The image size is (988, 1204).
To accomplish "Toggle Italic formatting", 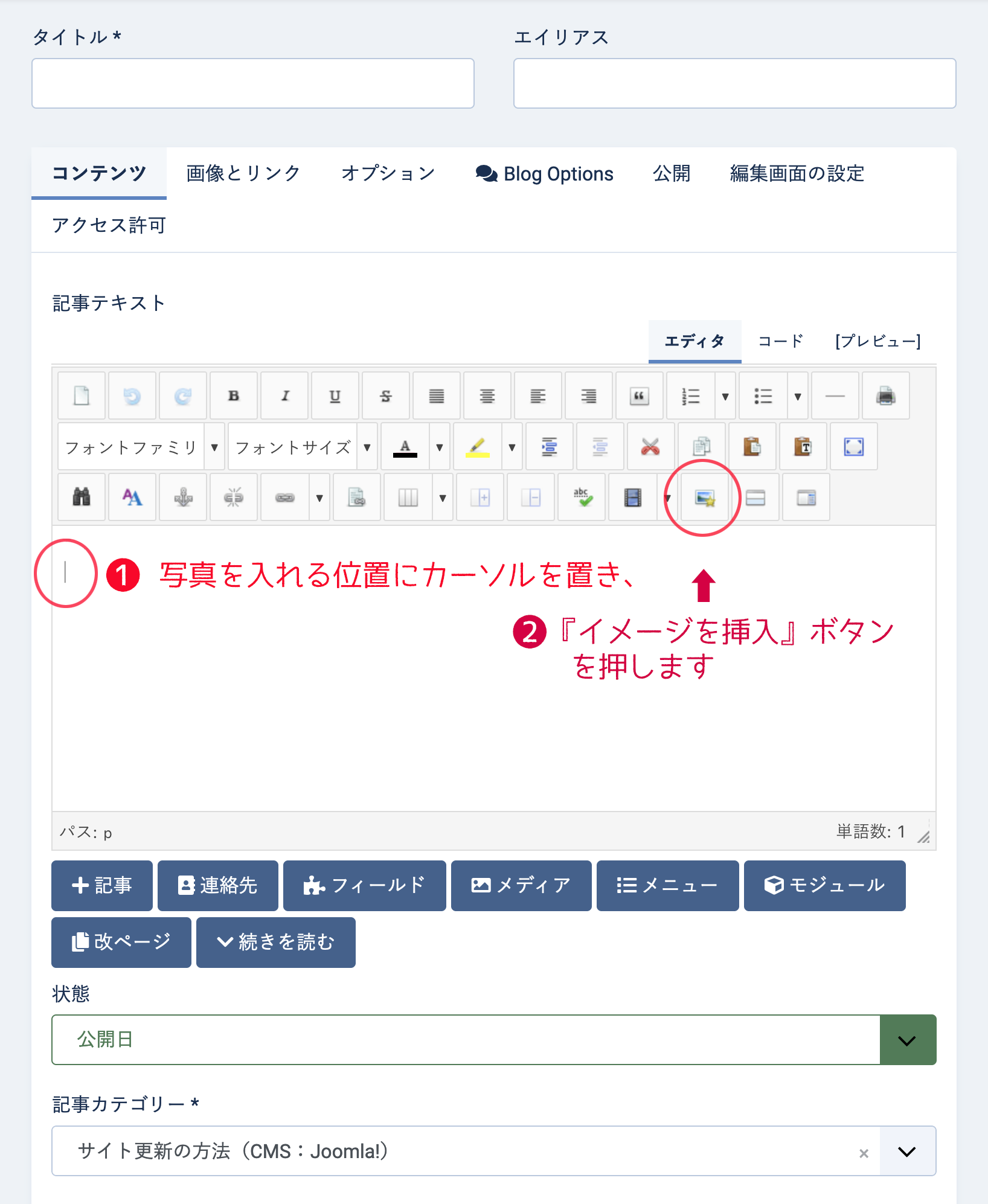I will tap(284, 396).
